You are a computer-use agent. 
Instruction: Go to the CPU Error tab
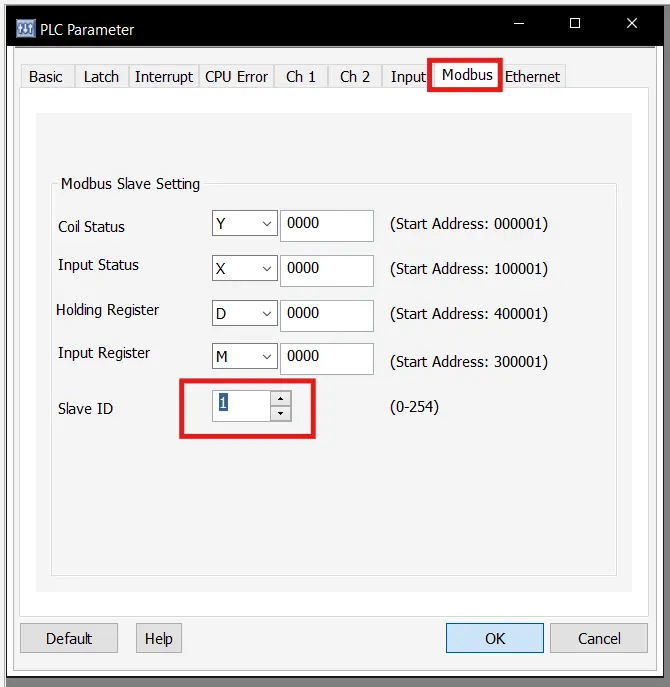(x=236, y=77)
